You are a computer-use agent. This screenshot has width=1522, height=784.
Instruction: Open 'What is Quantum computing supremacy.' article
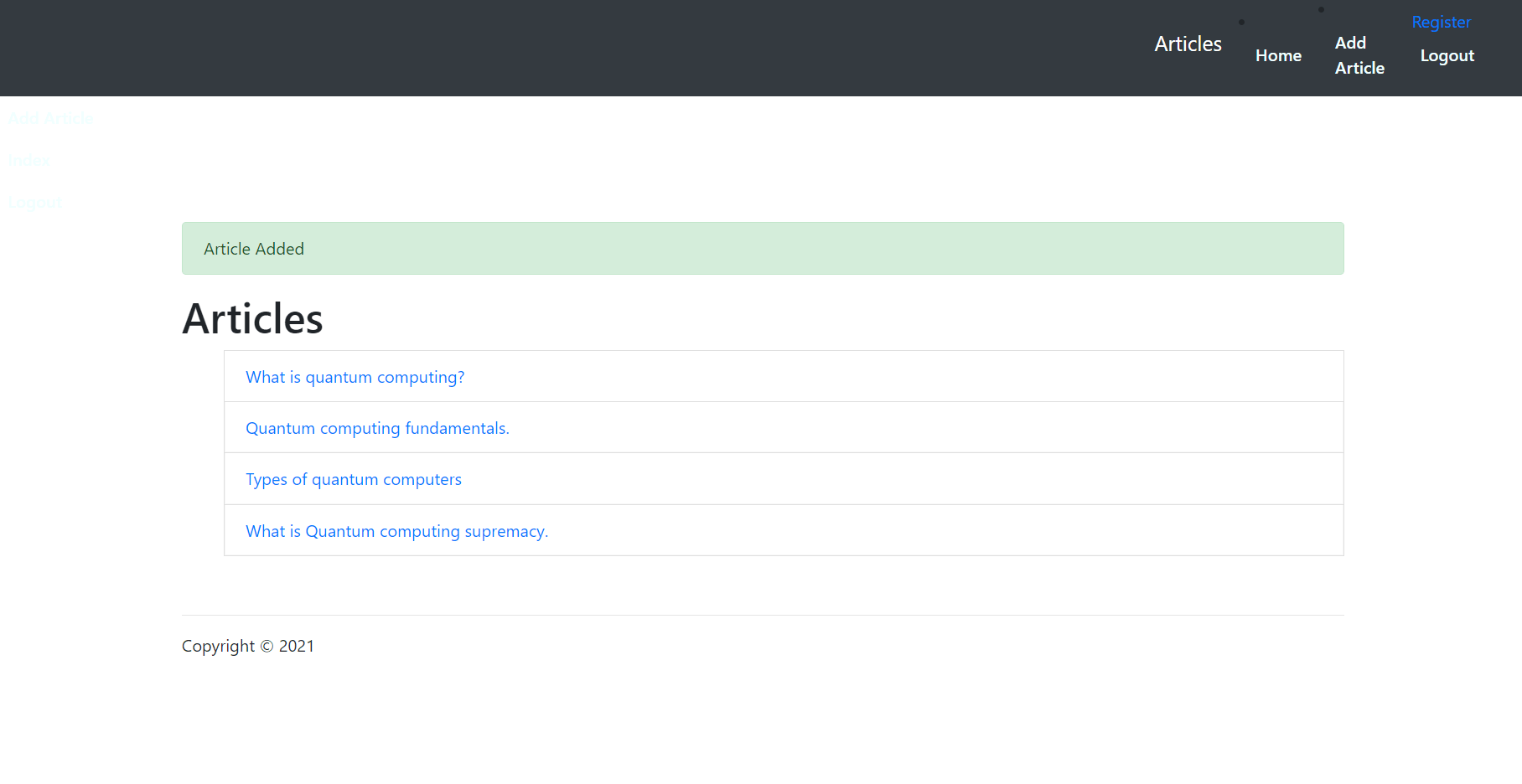click(x=396, y=532)
